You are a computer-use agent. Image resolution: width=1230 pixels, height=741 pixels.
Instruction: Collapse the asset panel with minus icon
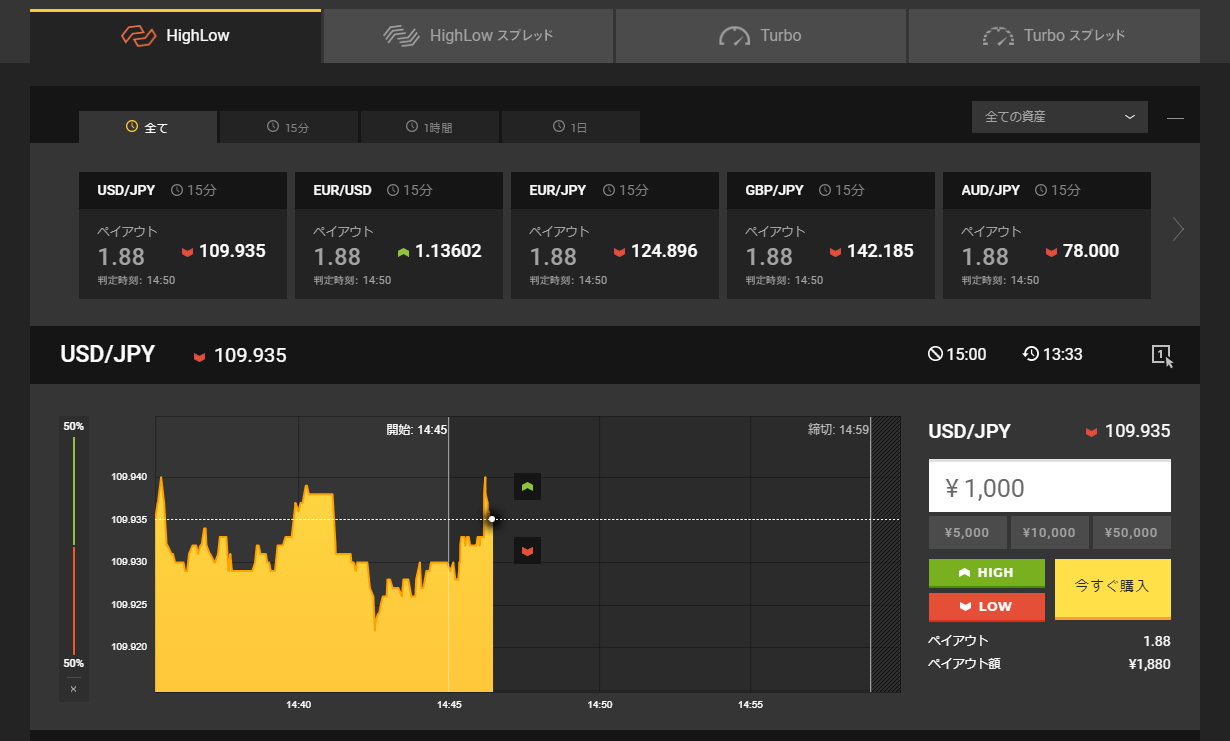[1175, 118]
